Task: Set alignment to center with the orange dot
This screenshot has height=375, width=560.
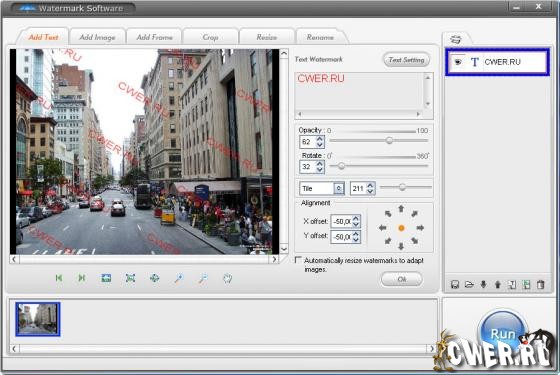Action: 401,228
